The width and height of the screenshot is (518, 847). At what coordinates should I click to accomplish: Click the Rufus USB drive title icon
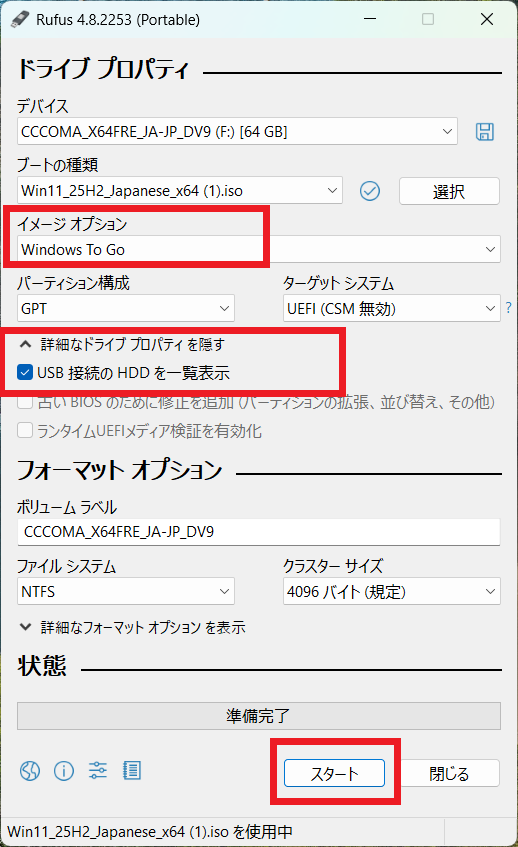point(19,19)
